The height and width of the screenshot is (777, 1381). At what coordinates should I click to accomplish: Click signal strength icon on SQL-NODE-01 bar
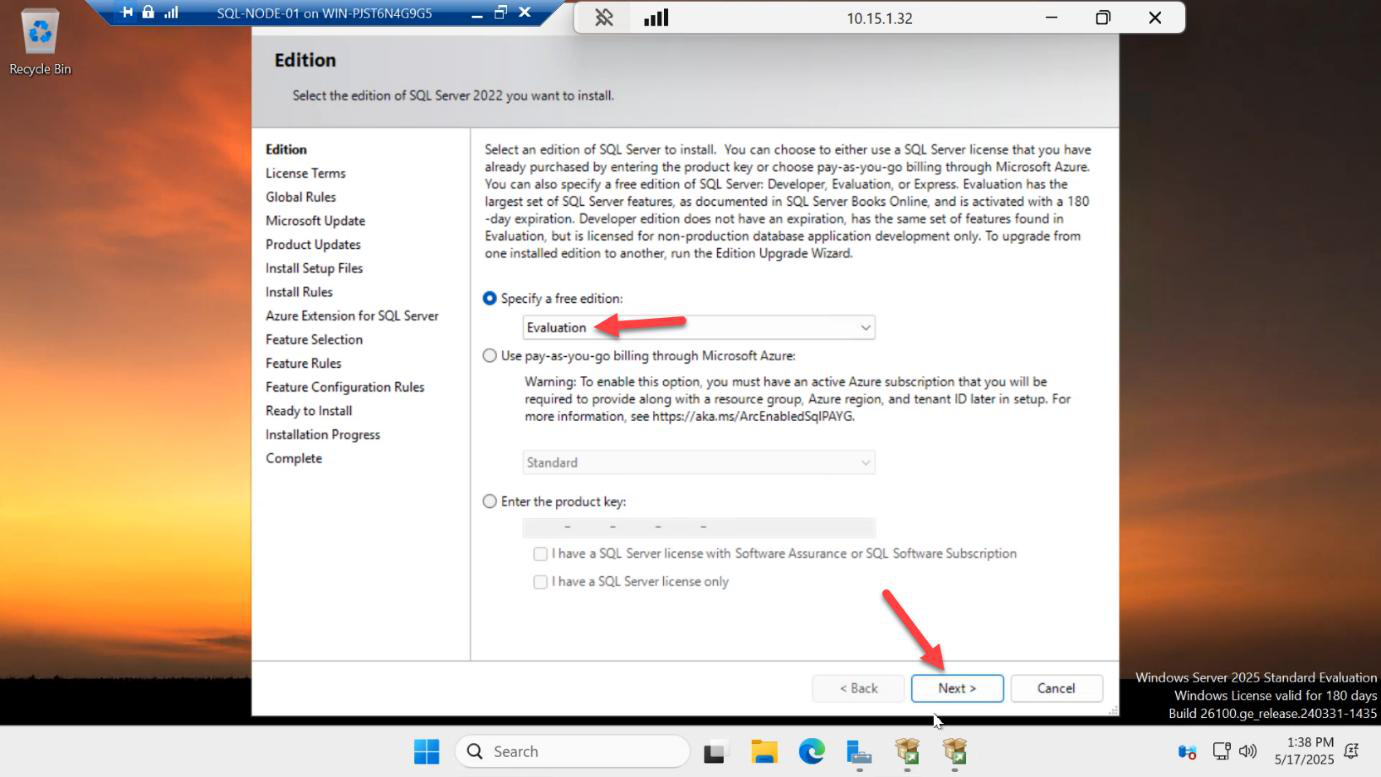point(170,13)
